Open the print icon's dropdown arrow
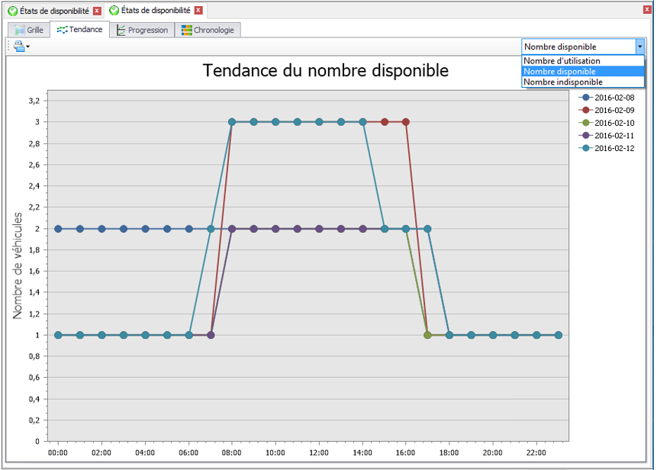656x470 pixels. [28, 47]
